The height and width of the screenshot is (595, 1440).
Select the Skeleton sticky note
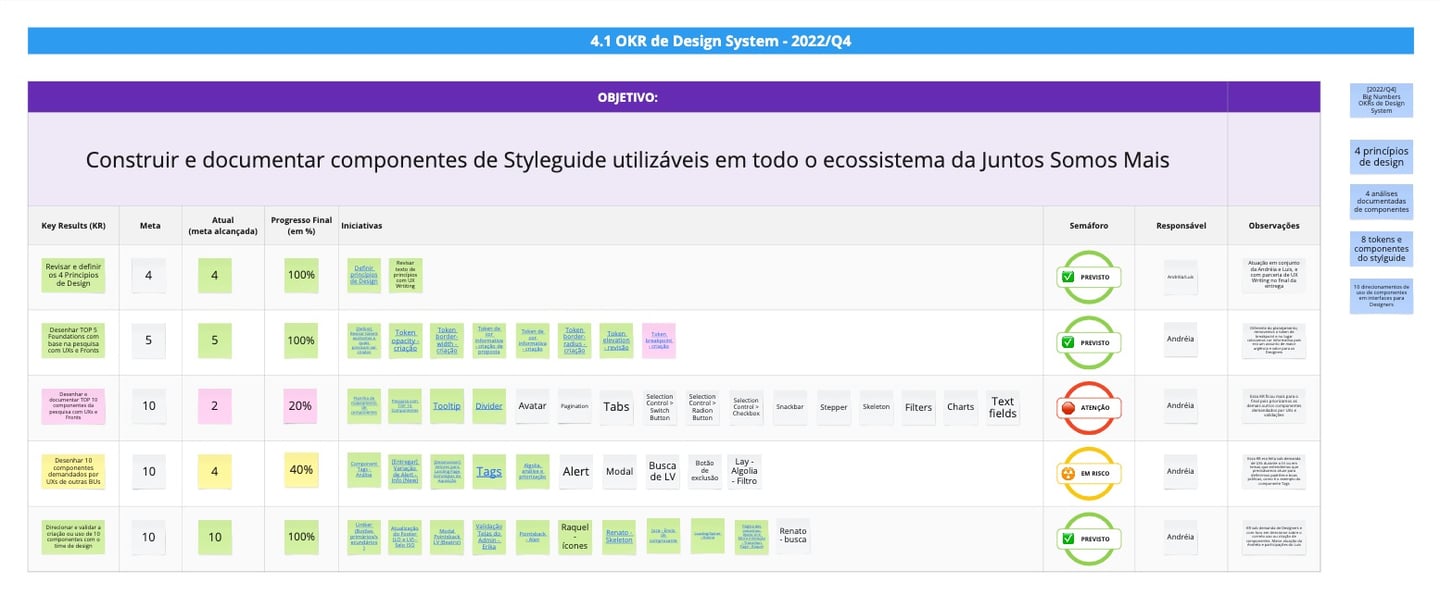876,406
